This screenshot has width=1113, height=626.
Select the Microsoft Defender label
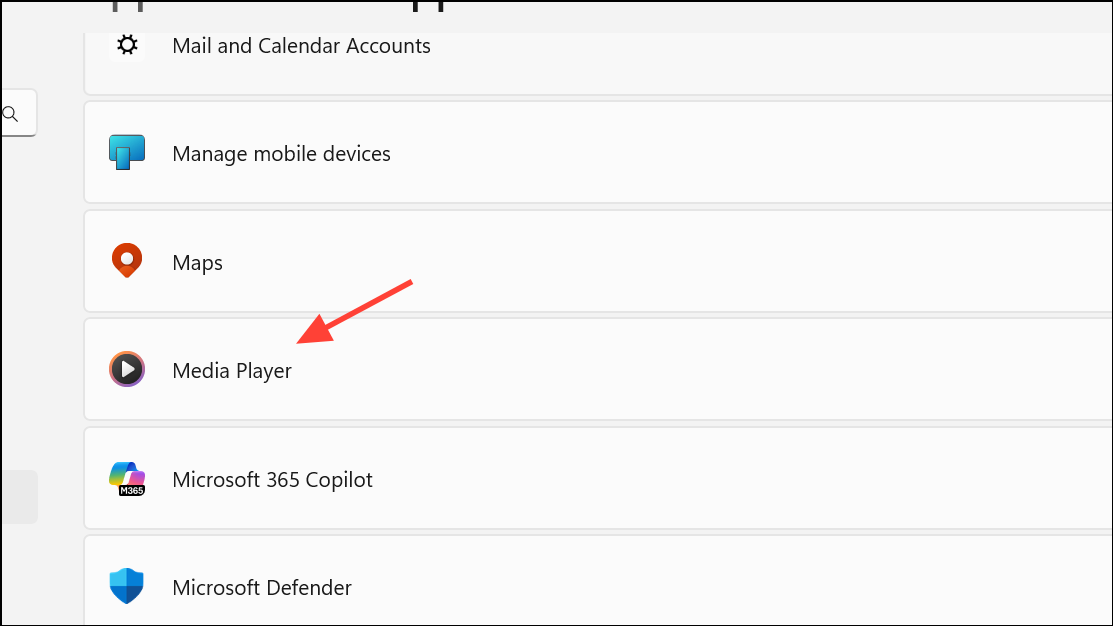click(262, 588)
